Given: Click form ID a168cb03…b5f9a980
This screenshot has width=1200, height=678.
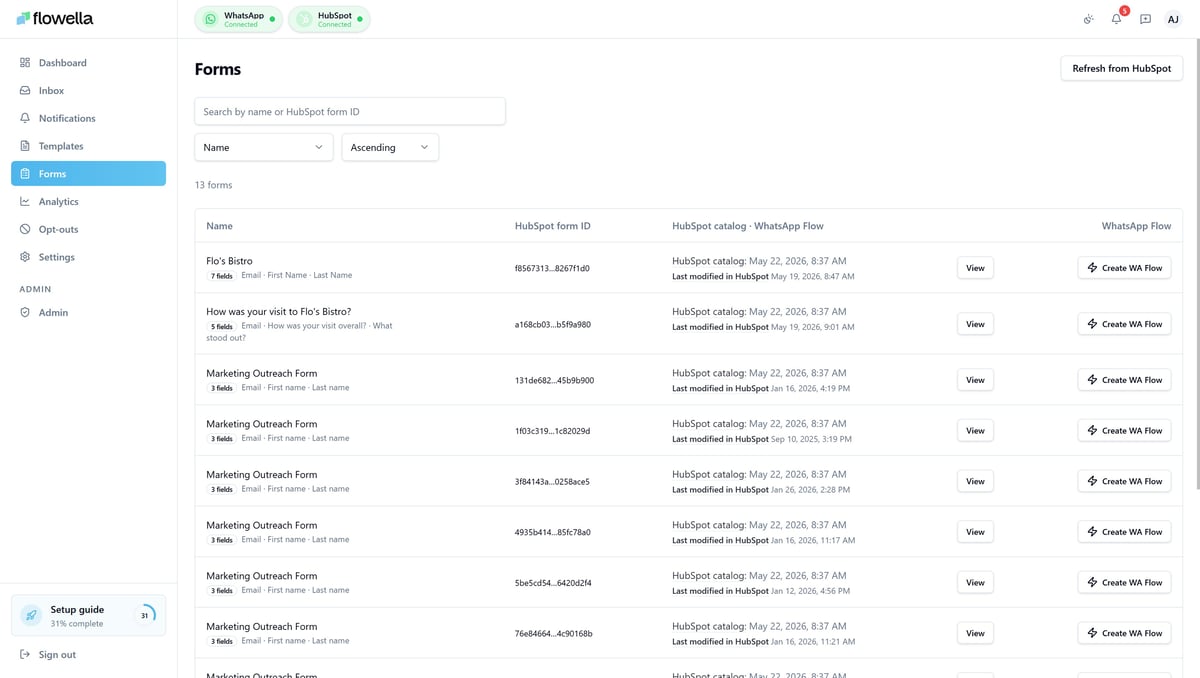Looking at the screenshot, I should click(552, 324).
